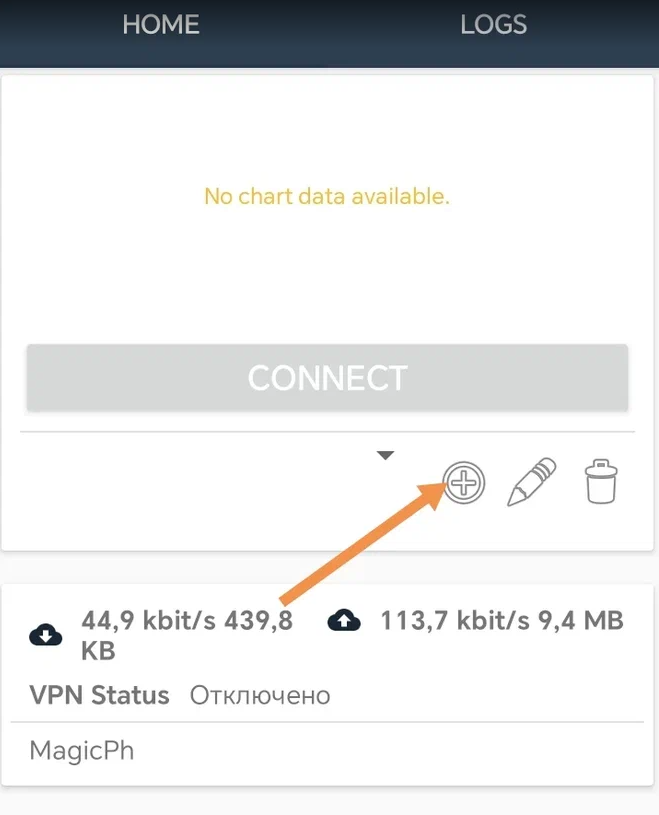Select the pencil edit profile icon

pyautogui.click(x=531, y=482)
